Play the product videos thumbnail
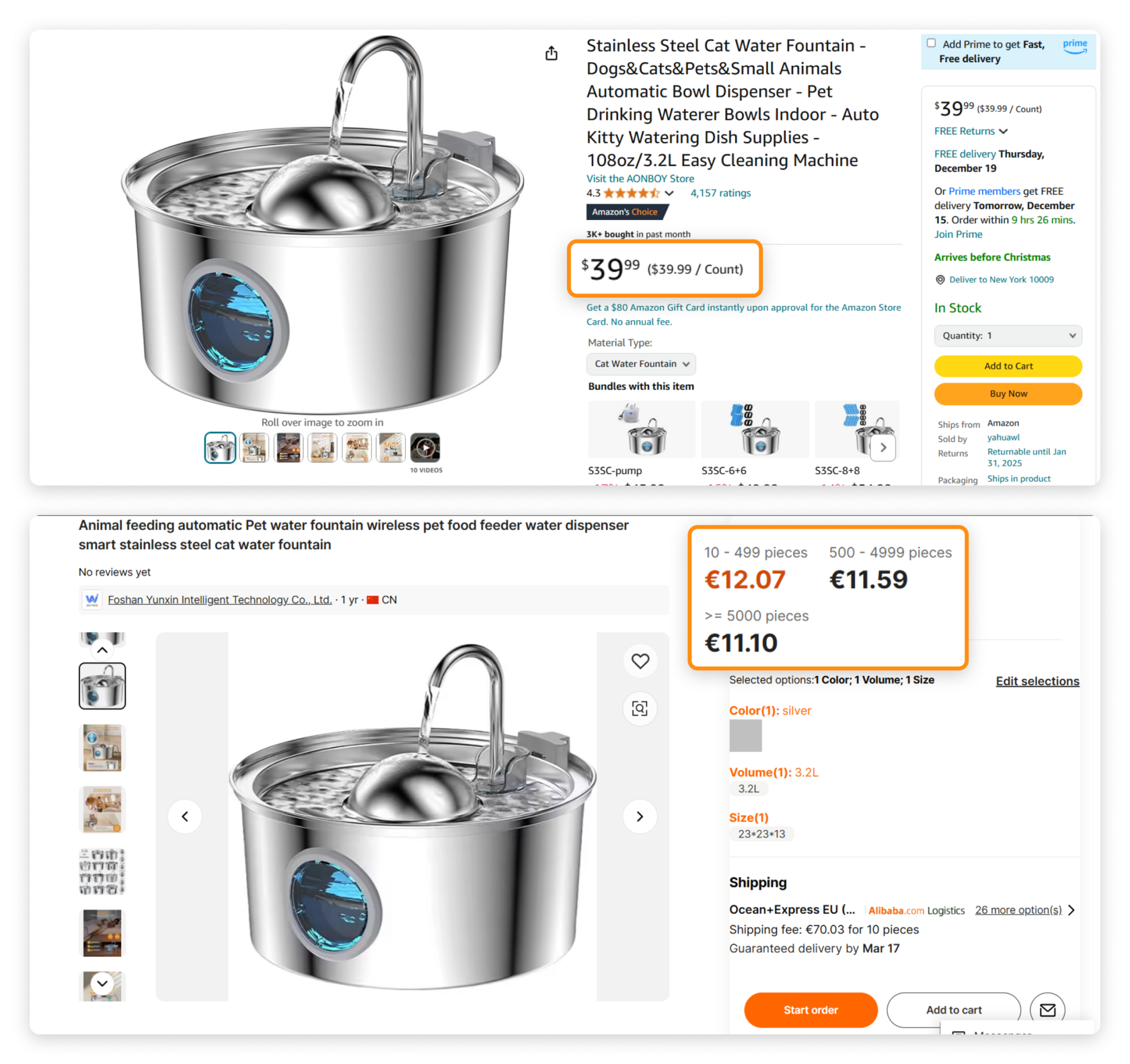The width and height of the screenshot is (1130, 1064). [x=426, y=447]
